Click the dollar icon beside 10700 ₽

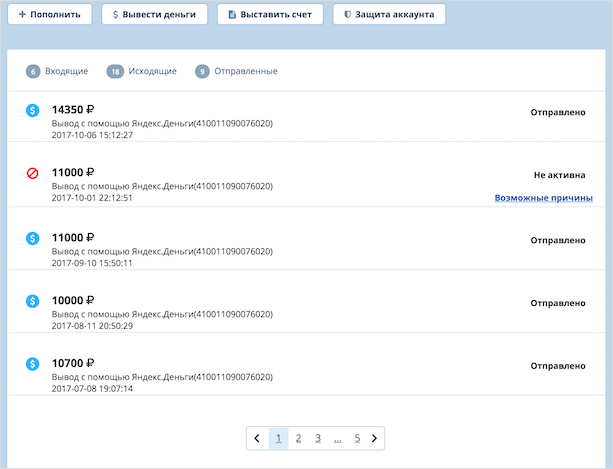pyautogui.click(x=33, y=362)
